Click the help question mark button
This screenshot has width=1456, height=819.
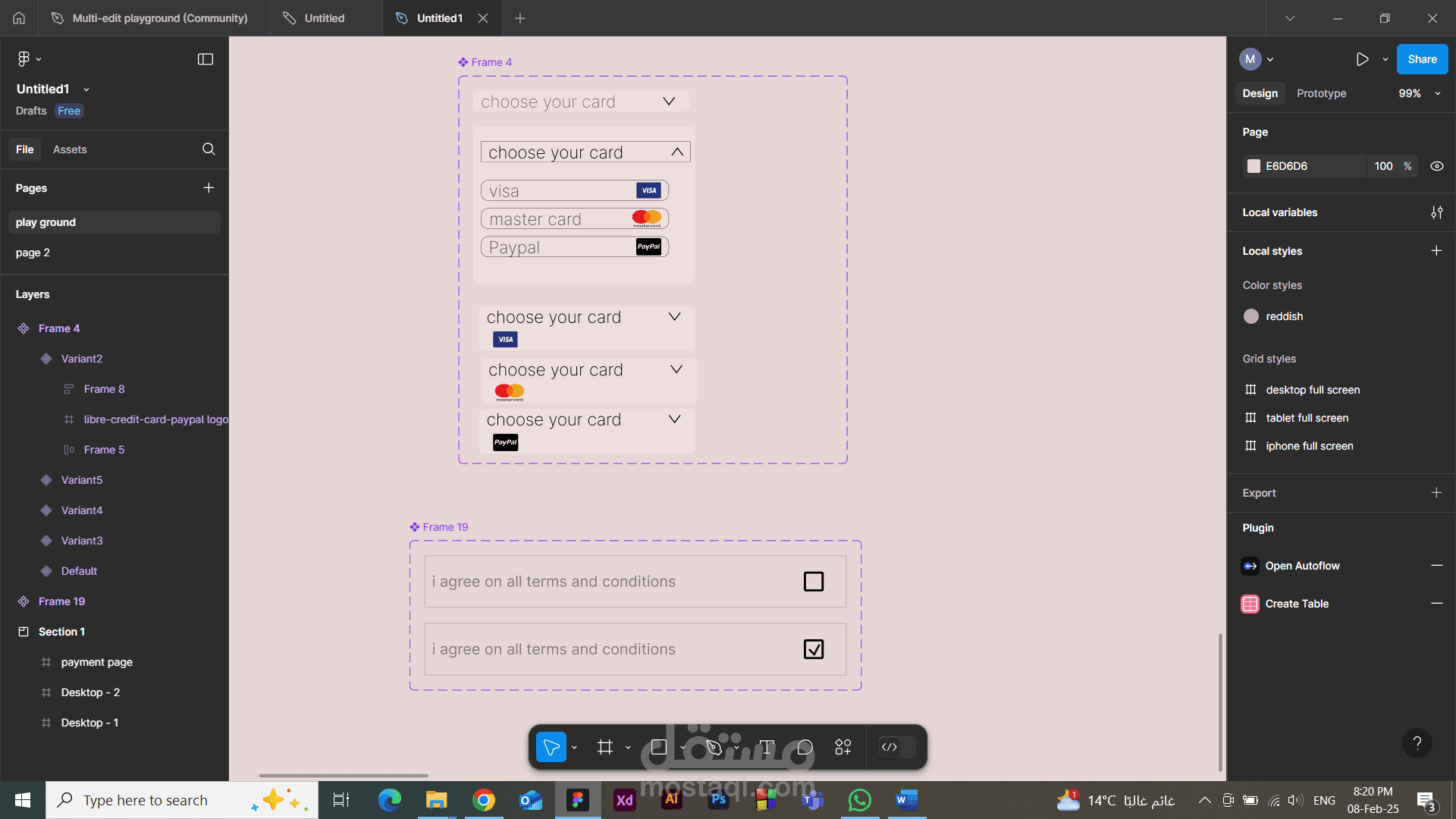coord(1417,743)
